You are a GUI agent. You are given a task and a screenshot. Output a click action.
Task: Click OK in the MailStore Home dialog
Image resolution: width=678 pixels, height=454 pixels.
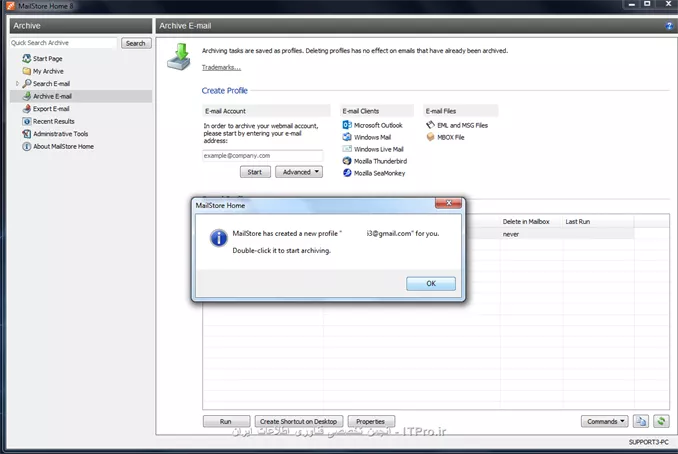(431, 284)
